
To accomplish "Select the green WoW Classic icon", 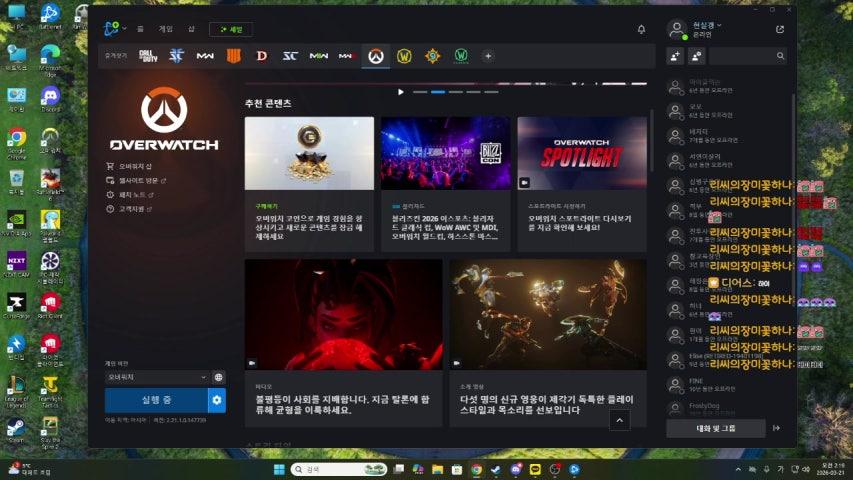I will pyautogui.click(x=461, y=56).
